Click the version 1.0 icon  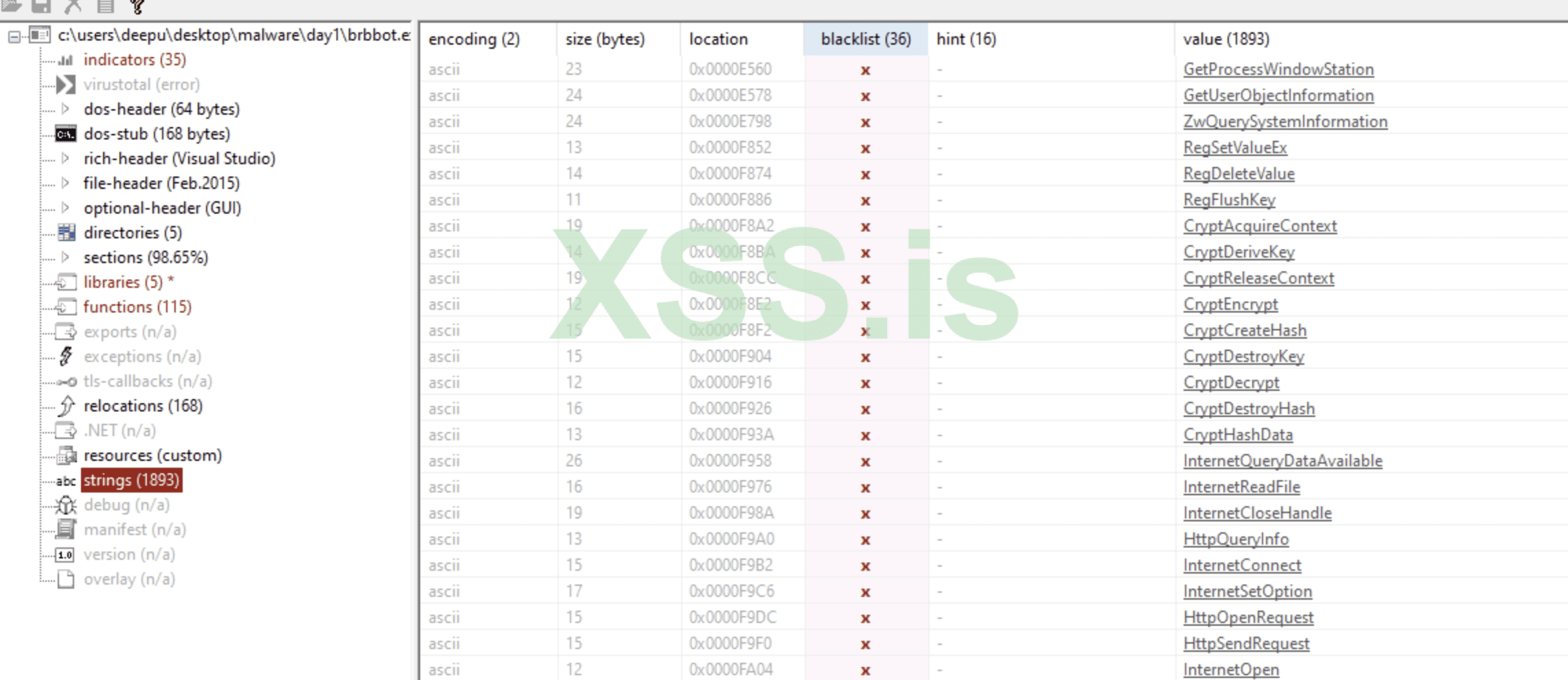tap(65, 555)
